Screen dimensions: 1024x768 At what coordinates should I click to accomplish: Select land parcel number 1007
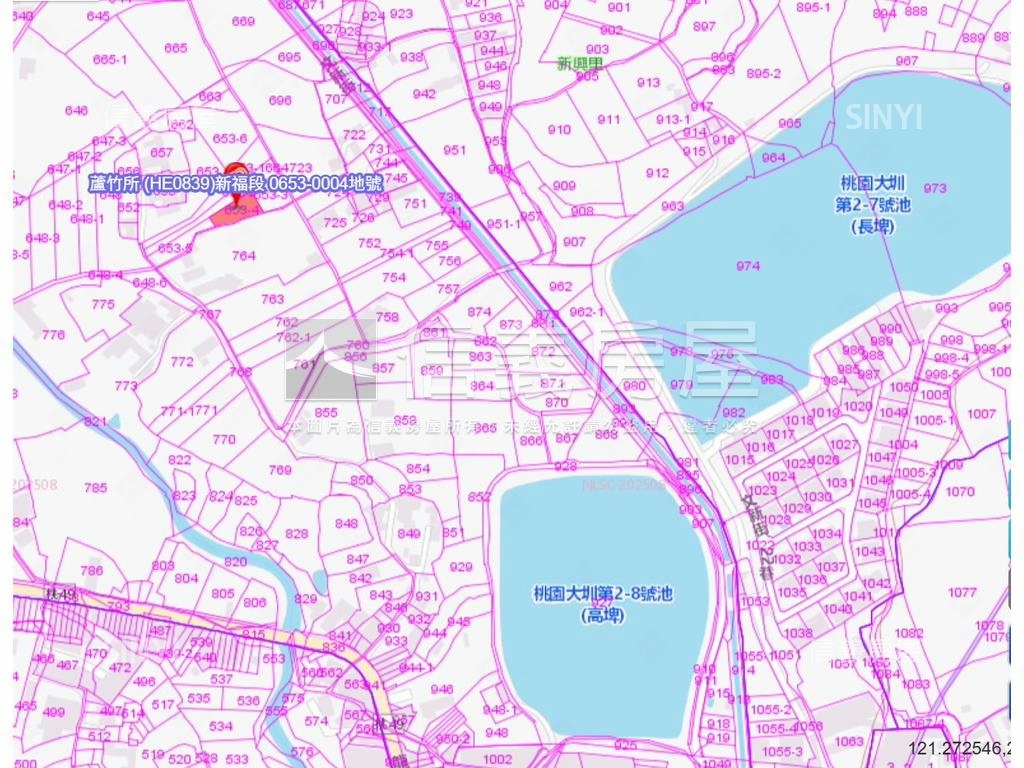981,414
